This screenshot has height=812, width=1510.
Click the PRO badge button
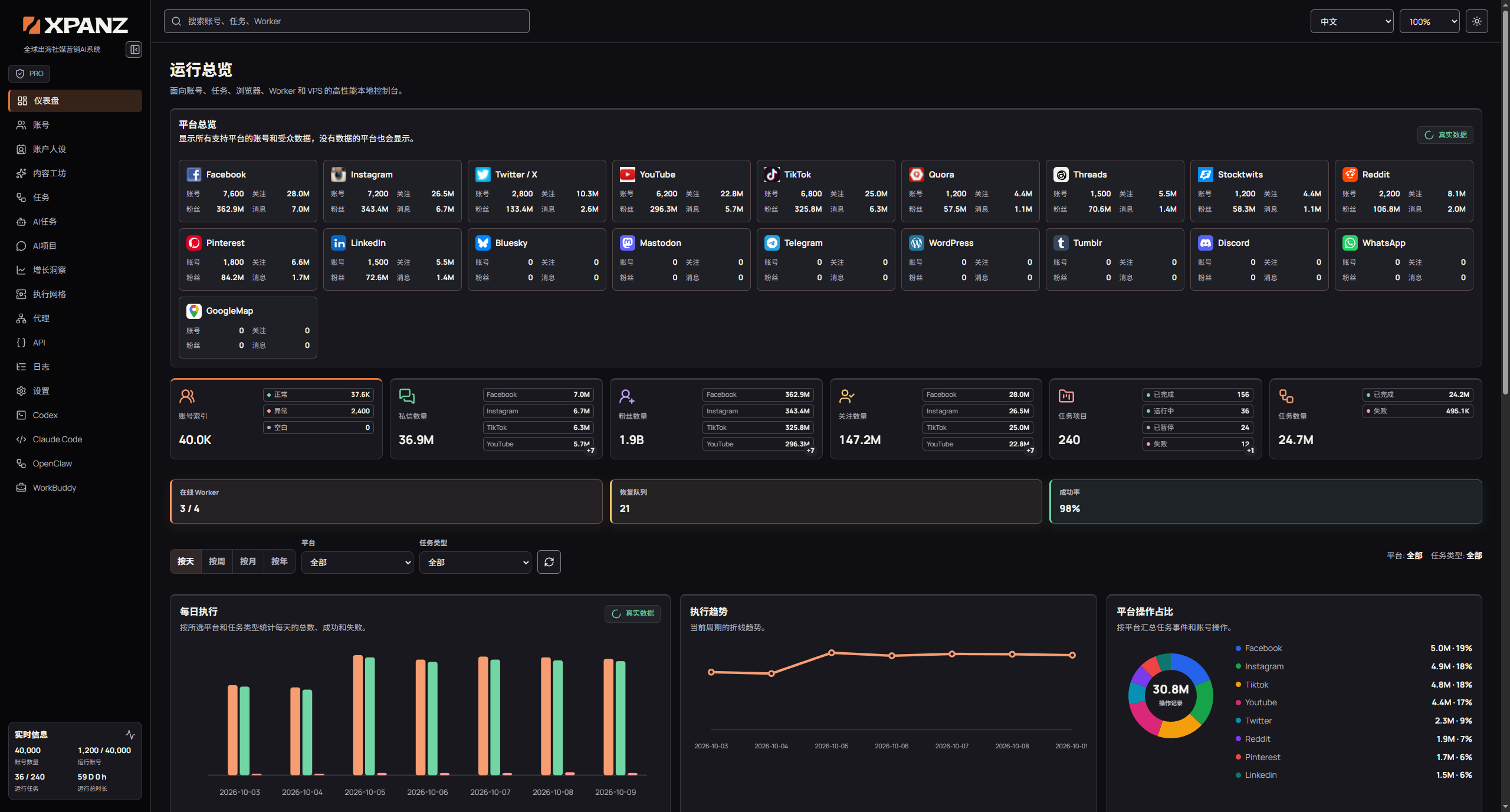coord(29,74)
